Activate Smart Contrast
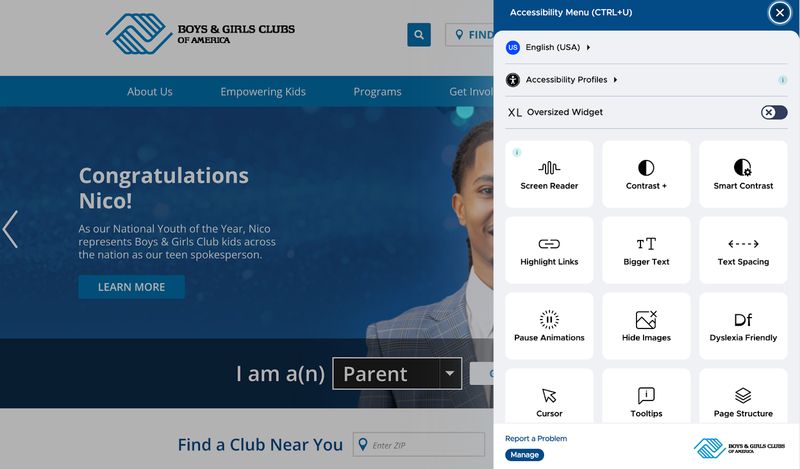800x469 pixels. [743, 174]
